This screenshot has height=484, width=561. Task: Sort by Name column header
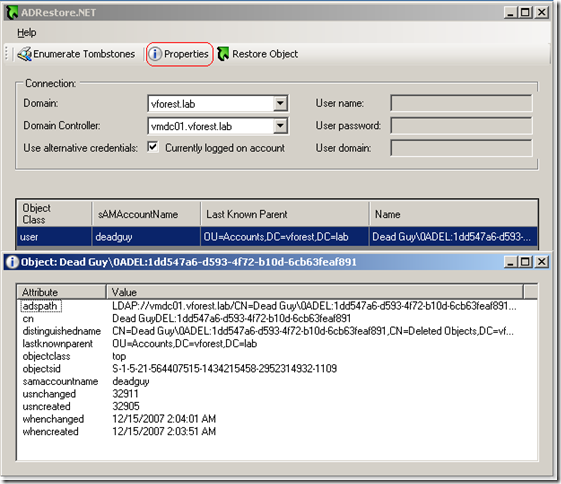click(x=453, y=214)
